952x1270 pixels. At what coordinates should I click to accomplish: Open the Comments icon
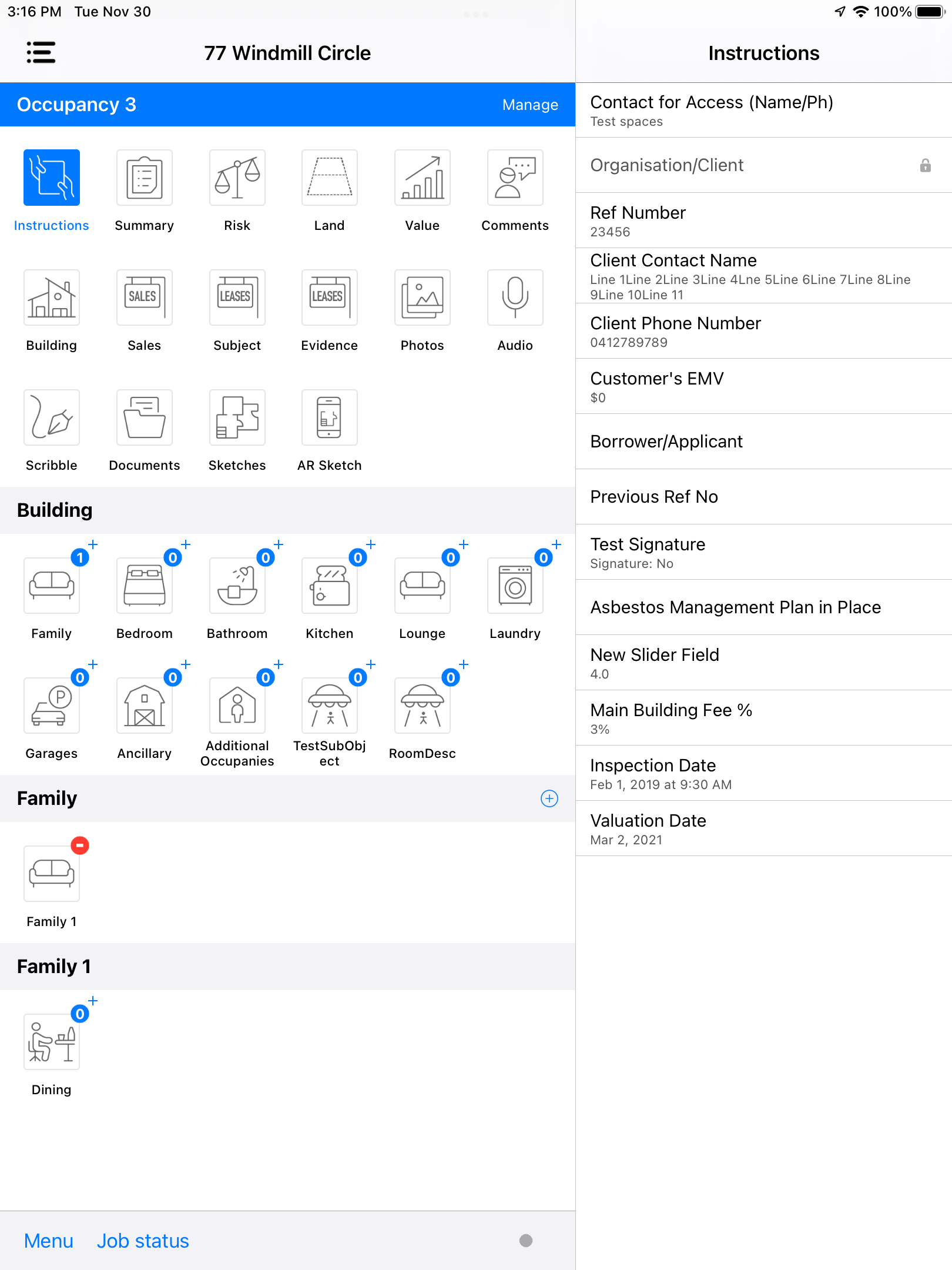(515, 178)
